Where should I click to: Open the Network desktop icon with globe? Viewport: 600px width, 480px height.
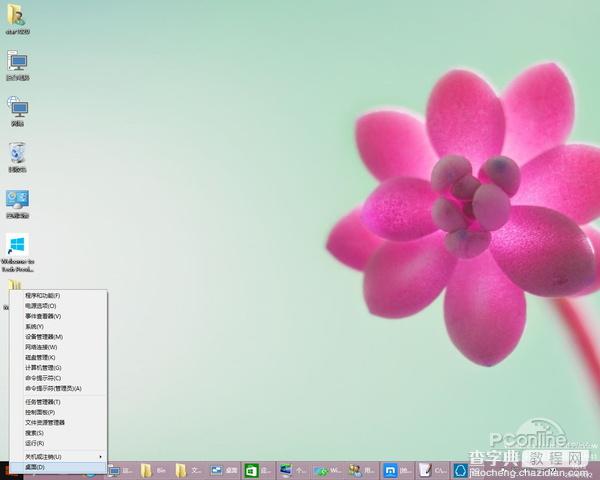tap(17, 111)
